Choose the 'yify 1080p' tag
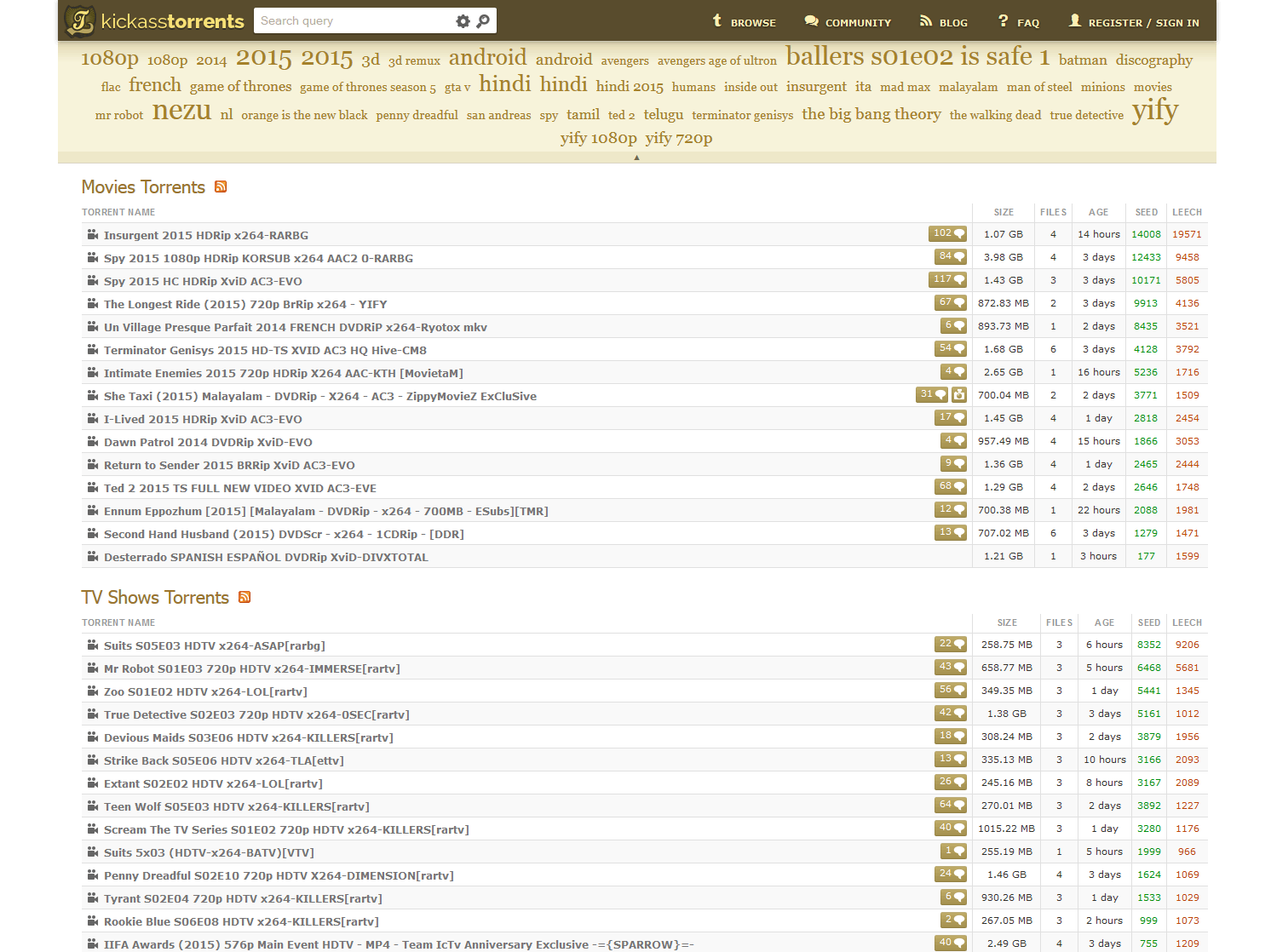The width and height of the screenshot is (1271, 952). pyautogui.click(x=599, y=138)
